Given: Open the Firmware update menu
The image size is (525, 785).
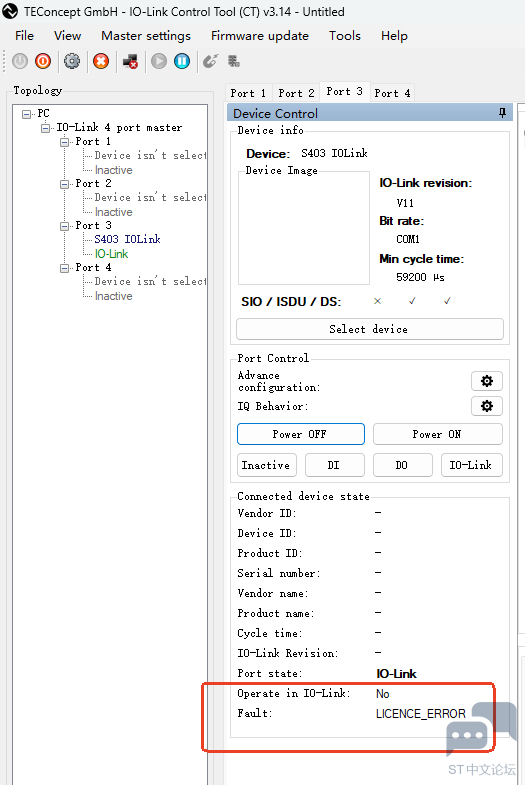Looking at the screenshot, I should (x=260, y=36).
